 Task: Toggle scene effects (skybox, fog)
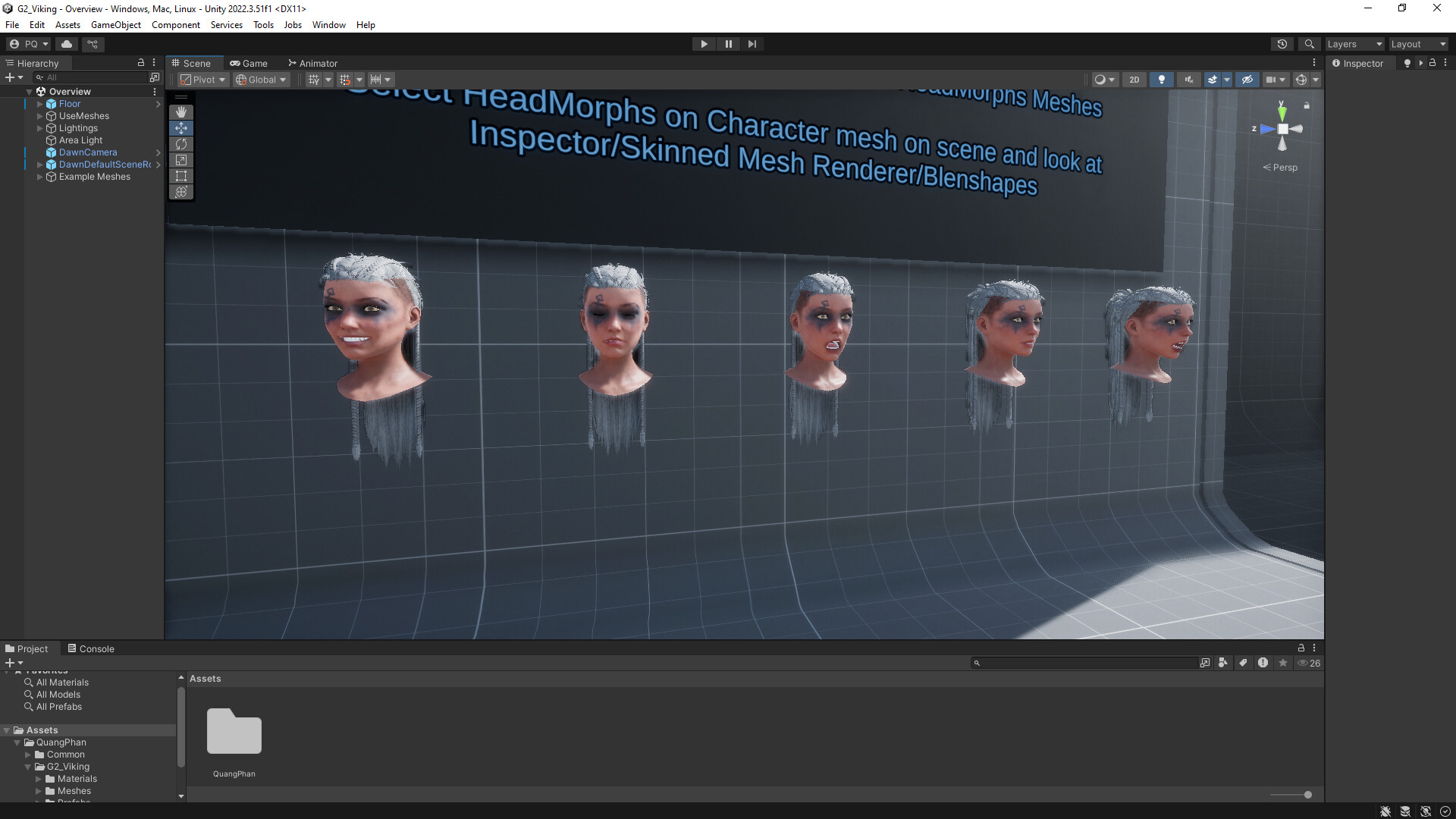click(1212, 80)
